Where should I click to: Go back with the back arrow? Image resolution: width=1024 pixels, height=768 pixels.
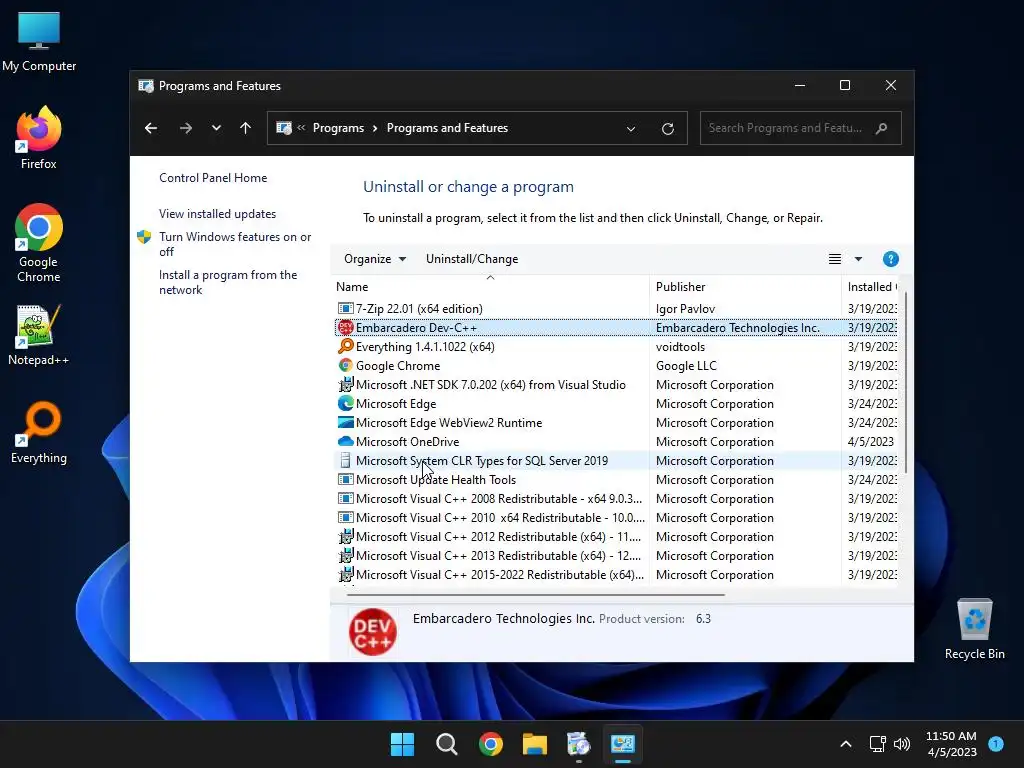click(x=151, y=128)
